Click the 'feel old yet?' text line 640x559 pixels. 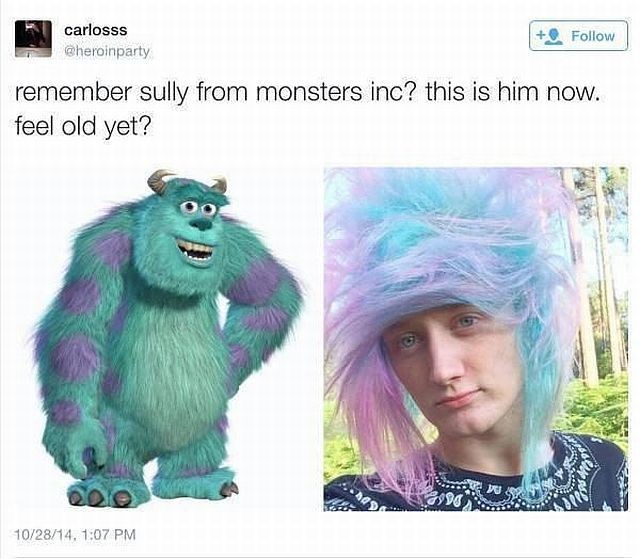83,126
